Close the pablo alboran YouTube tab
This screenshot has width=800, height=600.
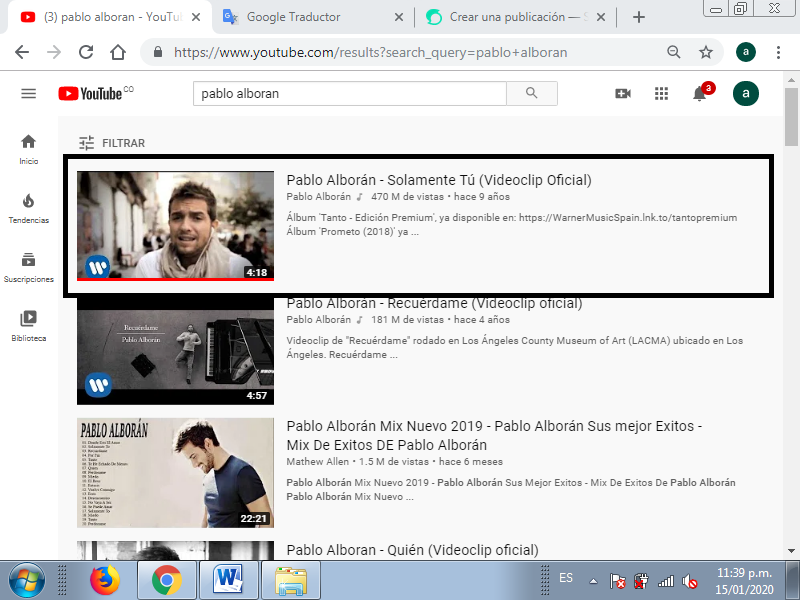(196, 17)
